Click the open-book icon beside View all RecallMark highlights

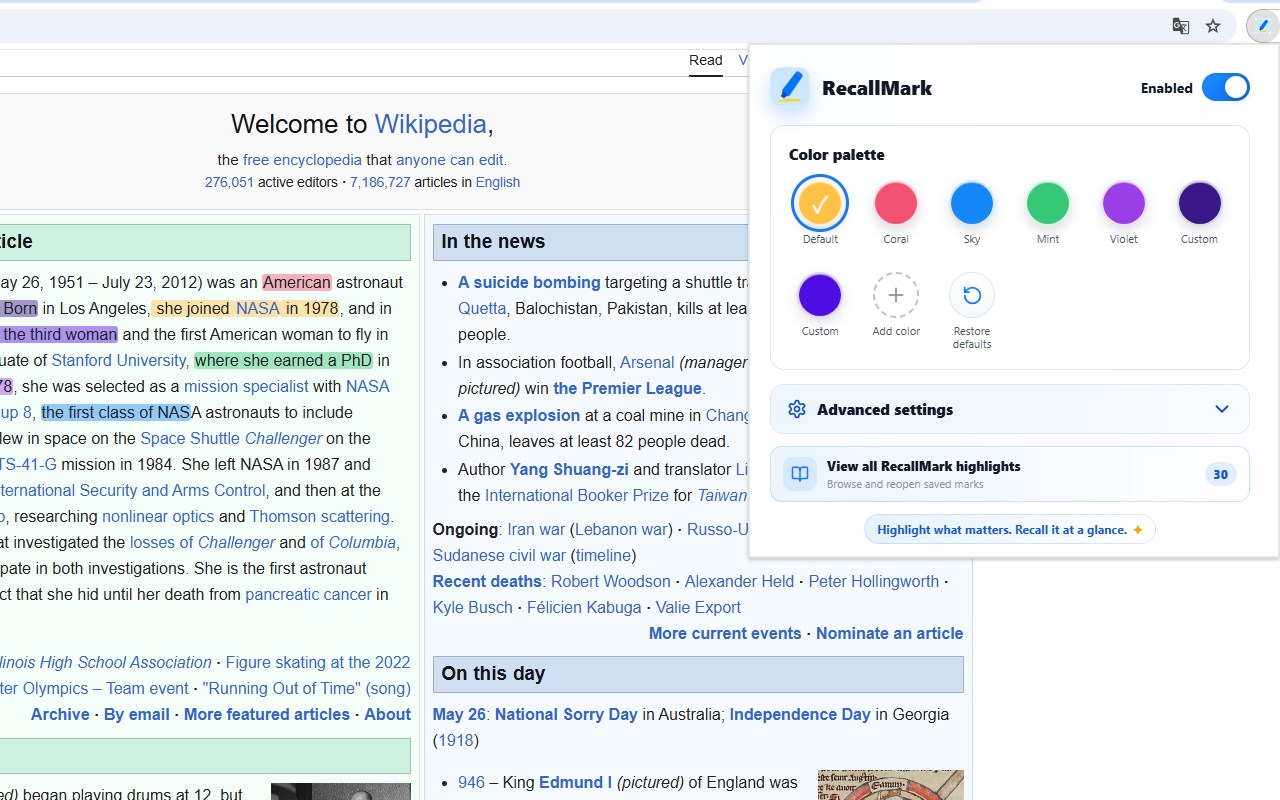point(800,474)
